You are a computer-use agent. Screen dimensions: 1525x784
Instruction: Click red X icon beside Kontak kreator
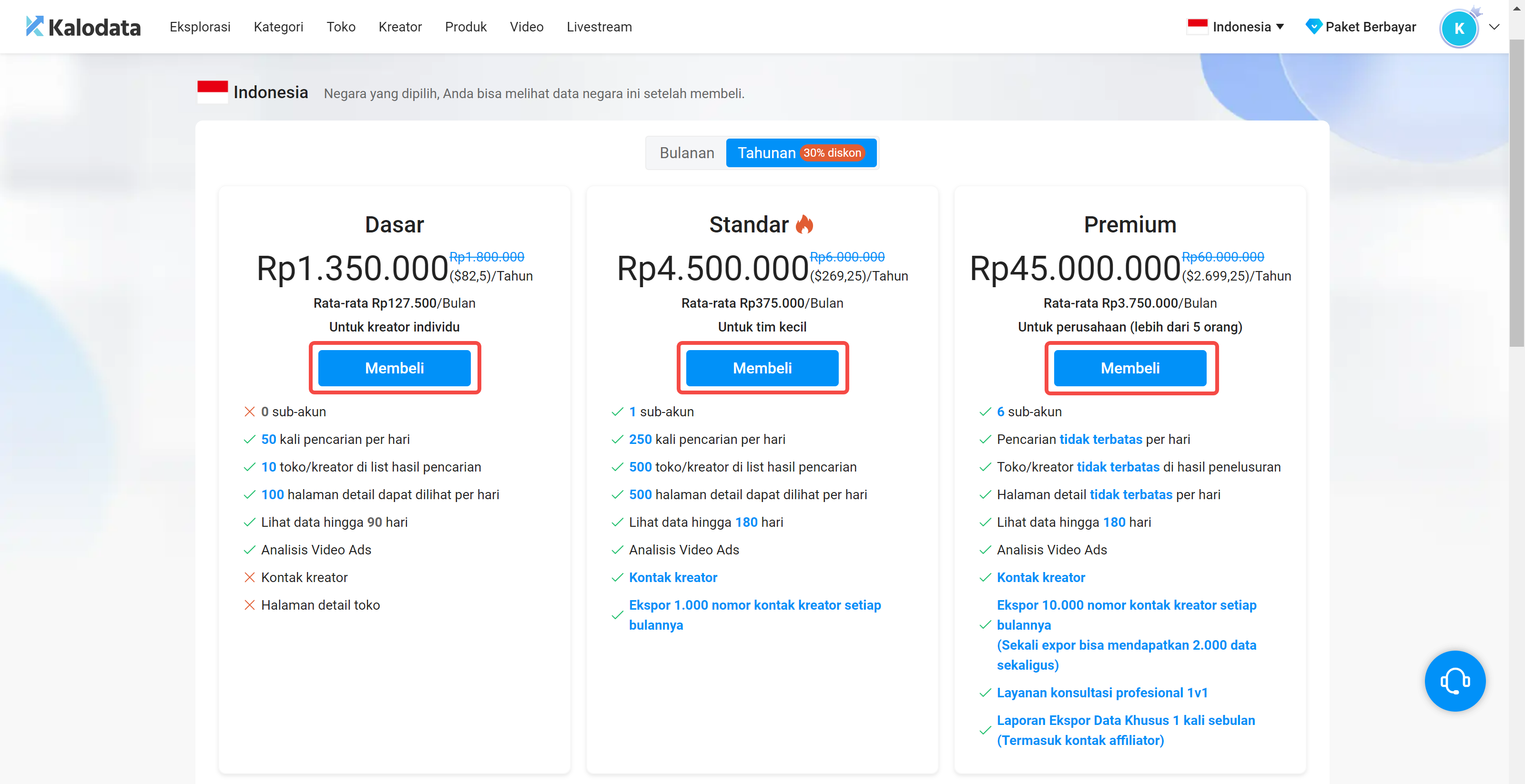250,577
